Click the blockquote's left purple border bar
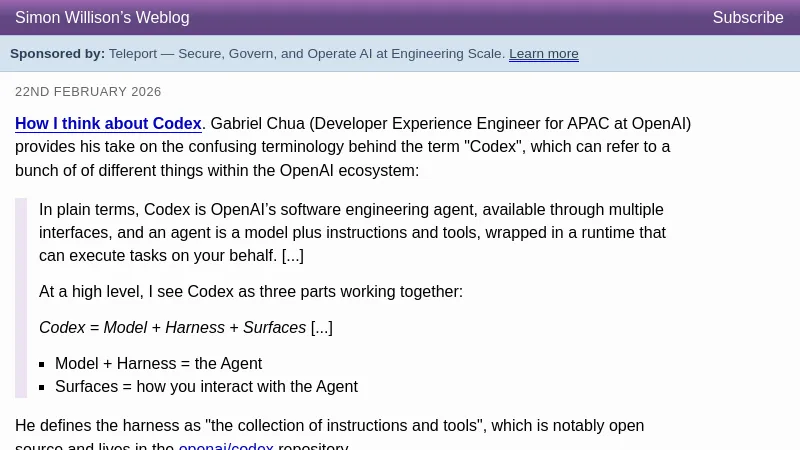The width and height of the screenshot is (800, 450). [20, 298]
